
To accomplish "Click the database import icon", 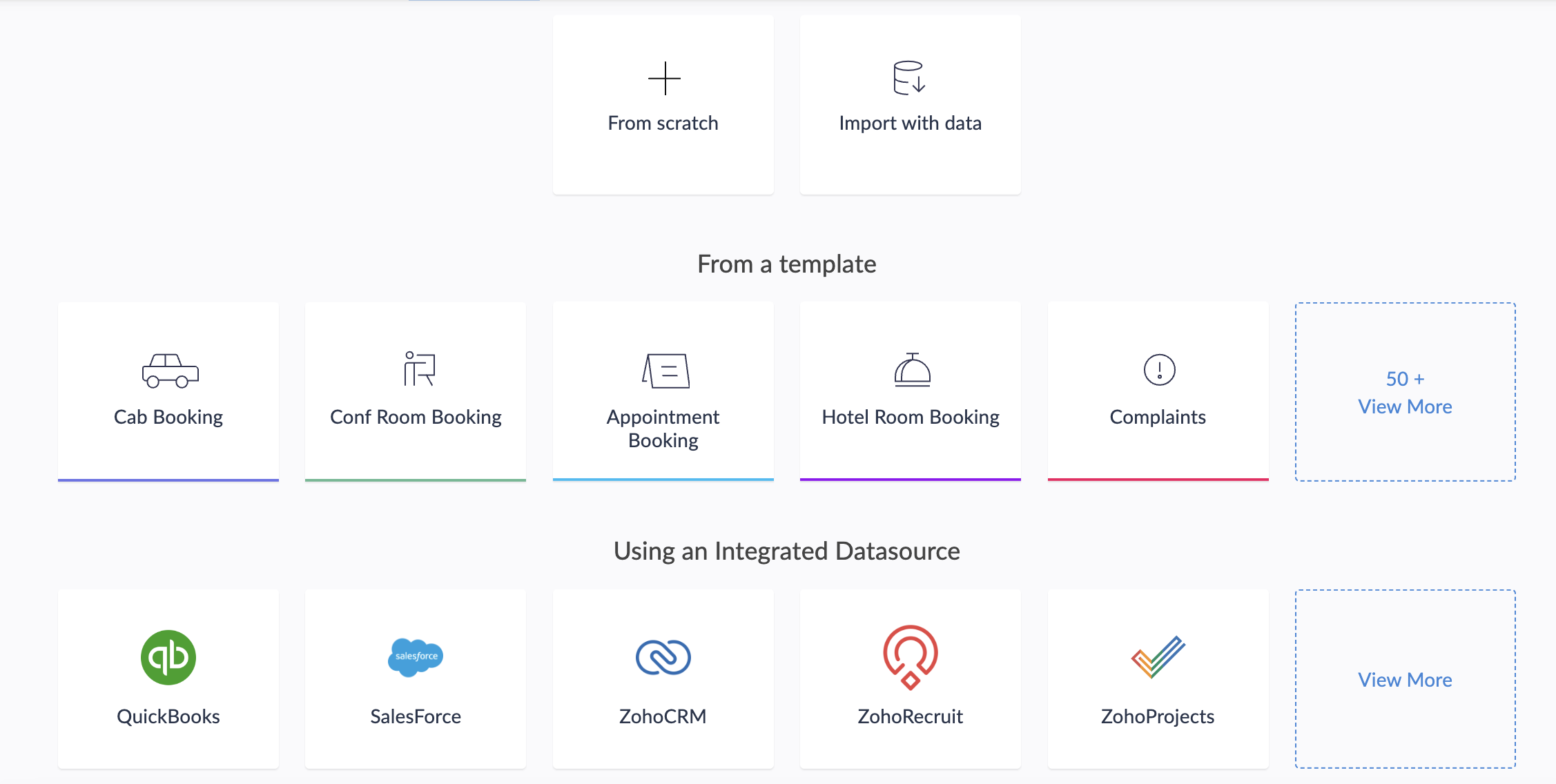I will click(x=909, y=77).
